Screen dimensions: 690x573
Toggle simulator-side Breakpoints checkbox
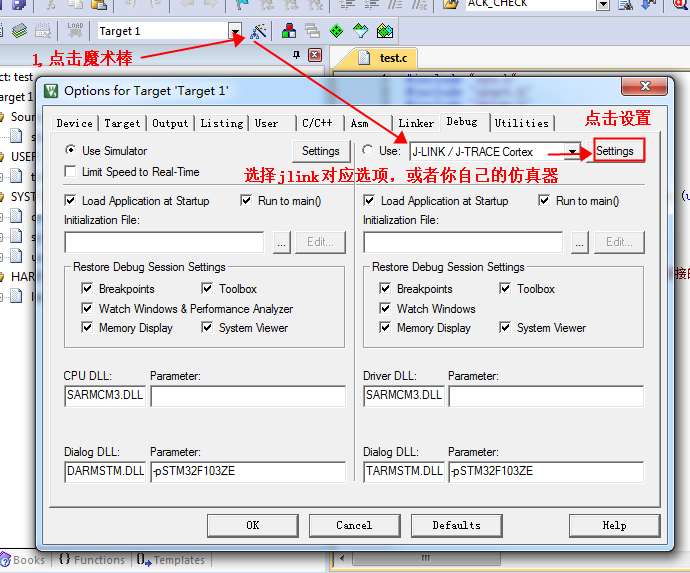tap(87, 288)
